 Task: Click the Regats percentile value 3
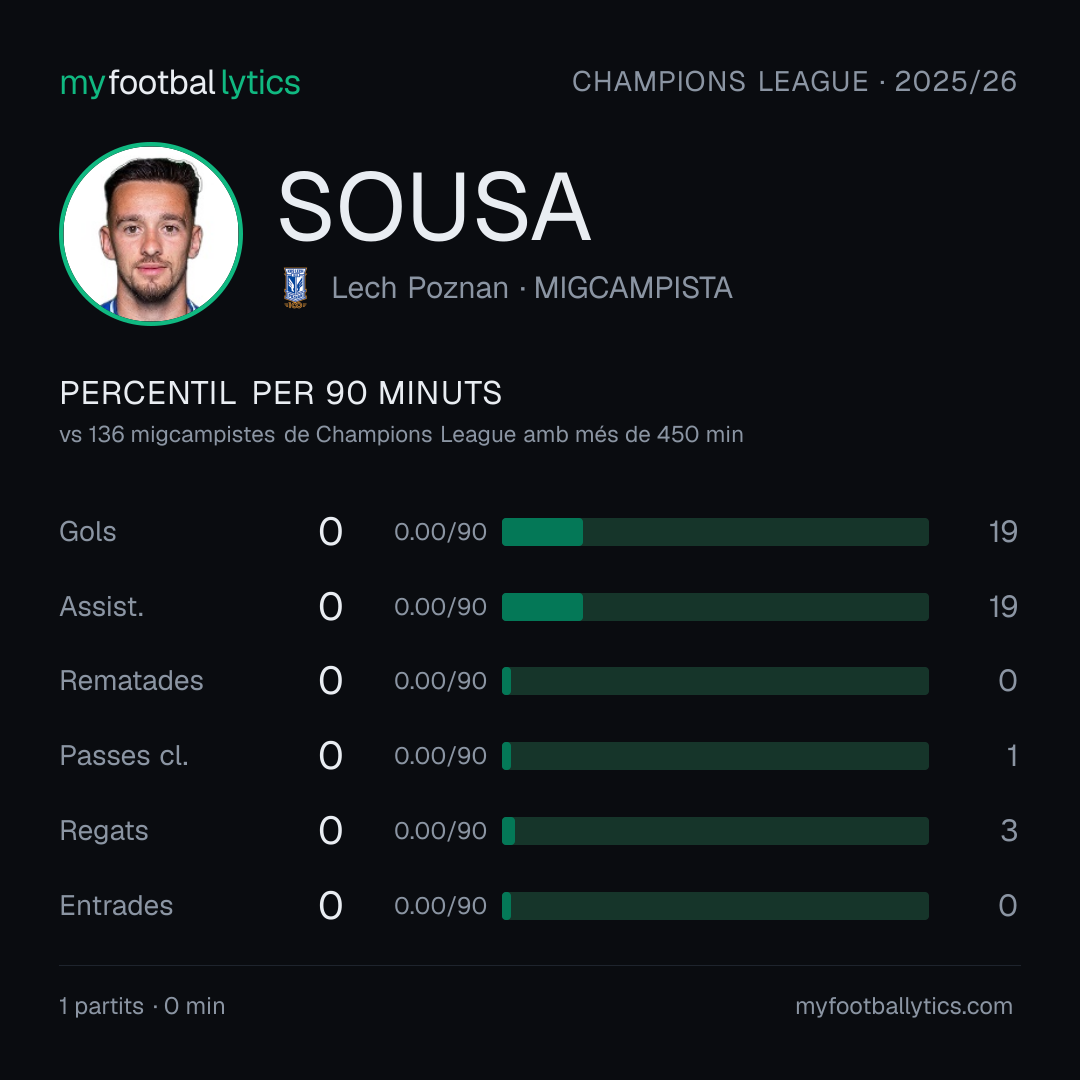pos(1009,831)
